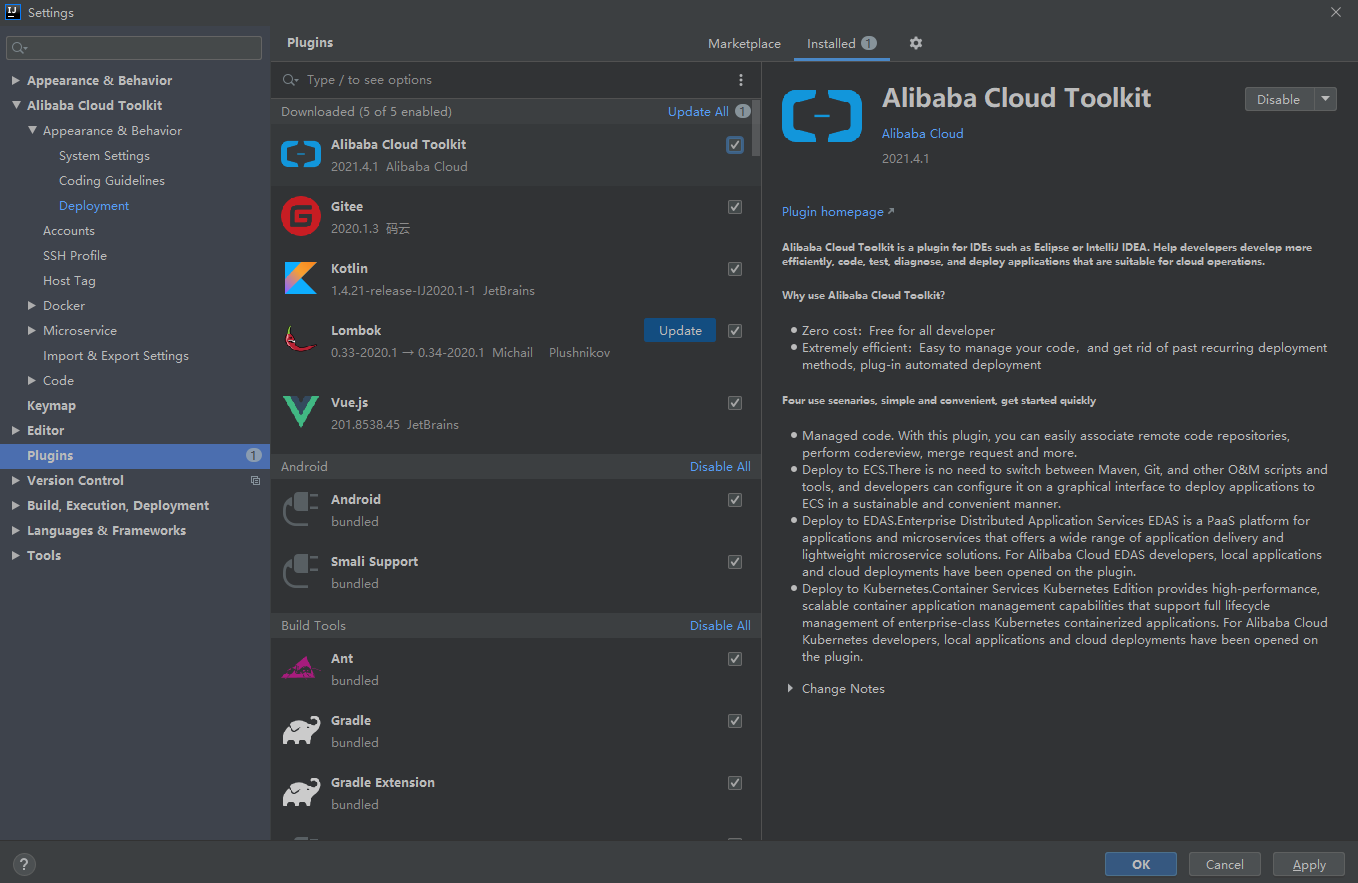Click the search magnifier in plugin filter
Viewport: 1358px width, 883px height.
tap(292, 80)
